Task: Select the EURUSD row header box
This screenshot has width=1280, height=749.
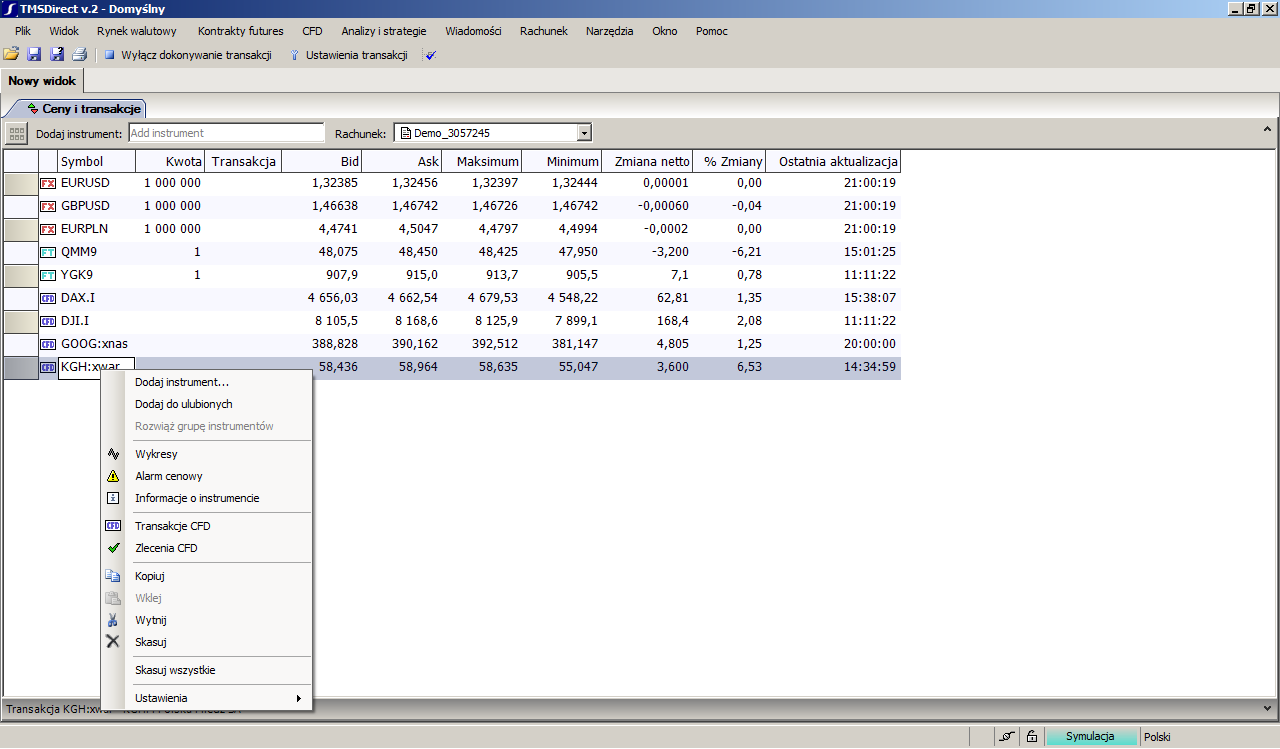Action: click(x=20, y=183)
